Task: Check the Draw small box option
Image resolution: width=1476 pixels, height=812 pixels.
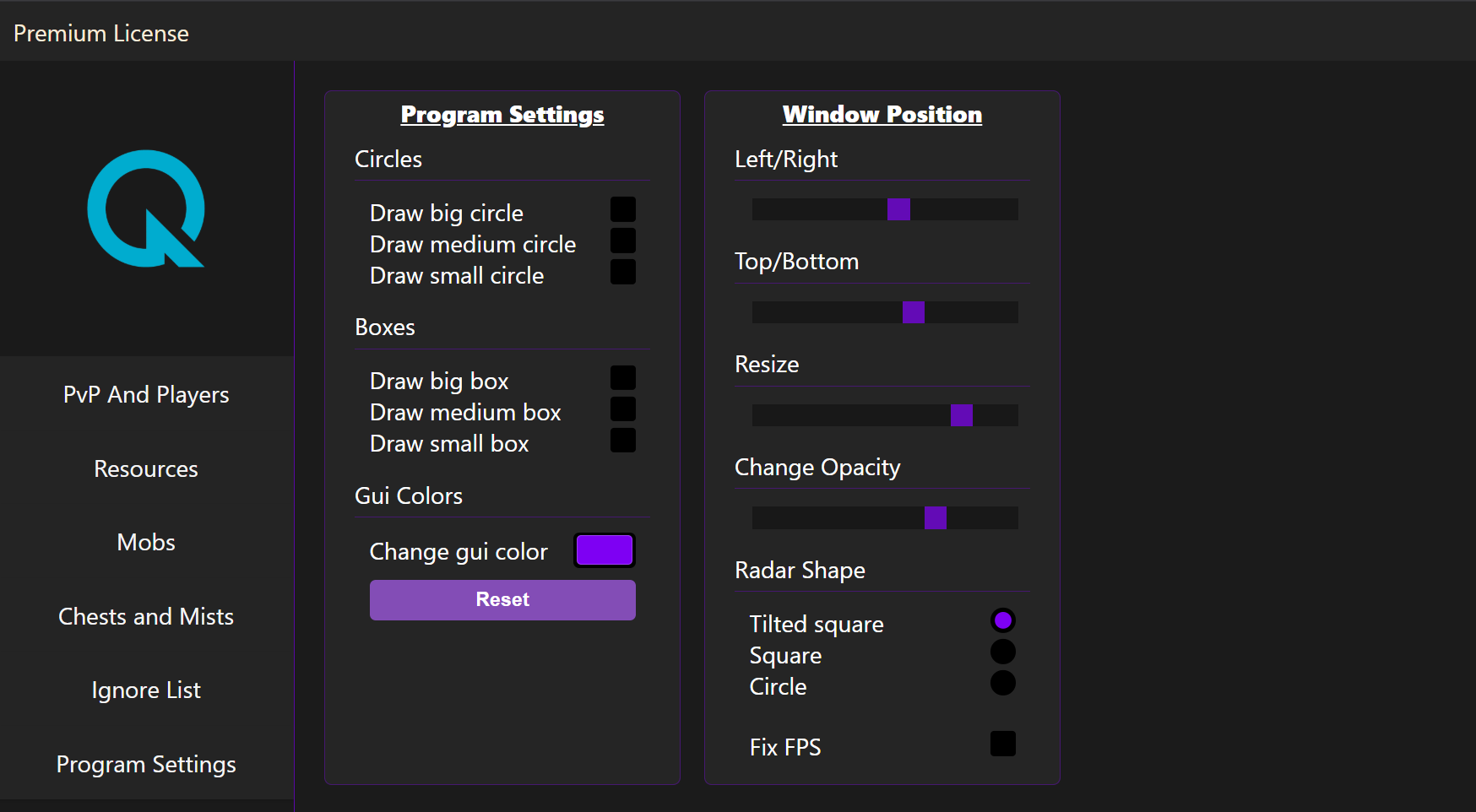Action: tap(623, 440)
